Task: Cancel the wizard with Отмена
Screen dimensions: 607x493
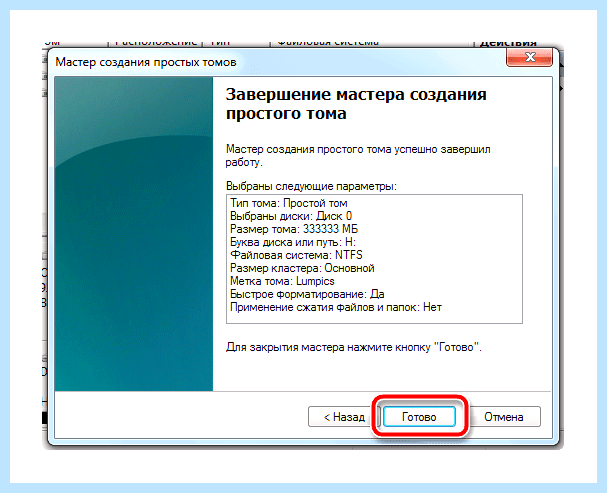Action: pos(504,417)
